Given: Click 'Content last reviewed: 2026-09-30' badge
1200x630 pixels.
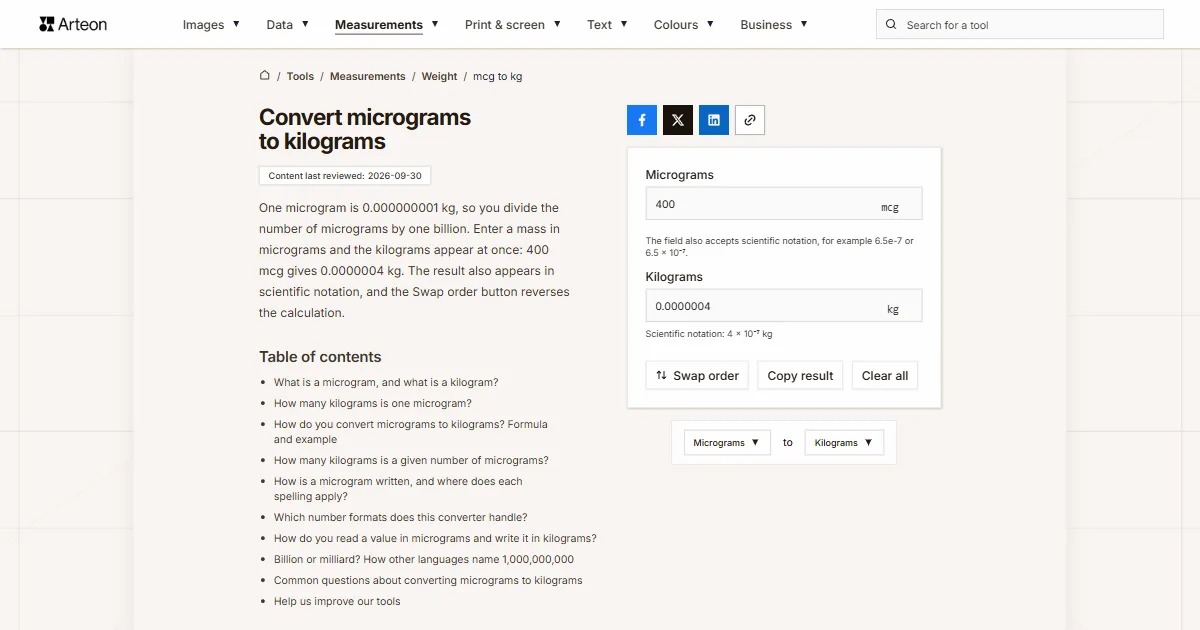Looking at the screenshot, I should pyautogui.click(x=345, y=175).
